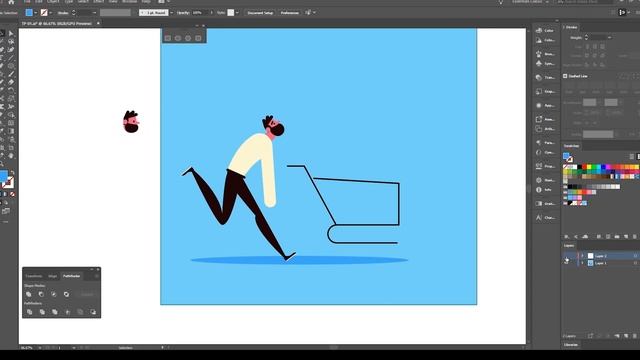The image size is (640, 360).
Task: Click Crop in Pathfinders row
Action: (68, 312)
